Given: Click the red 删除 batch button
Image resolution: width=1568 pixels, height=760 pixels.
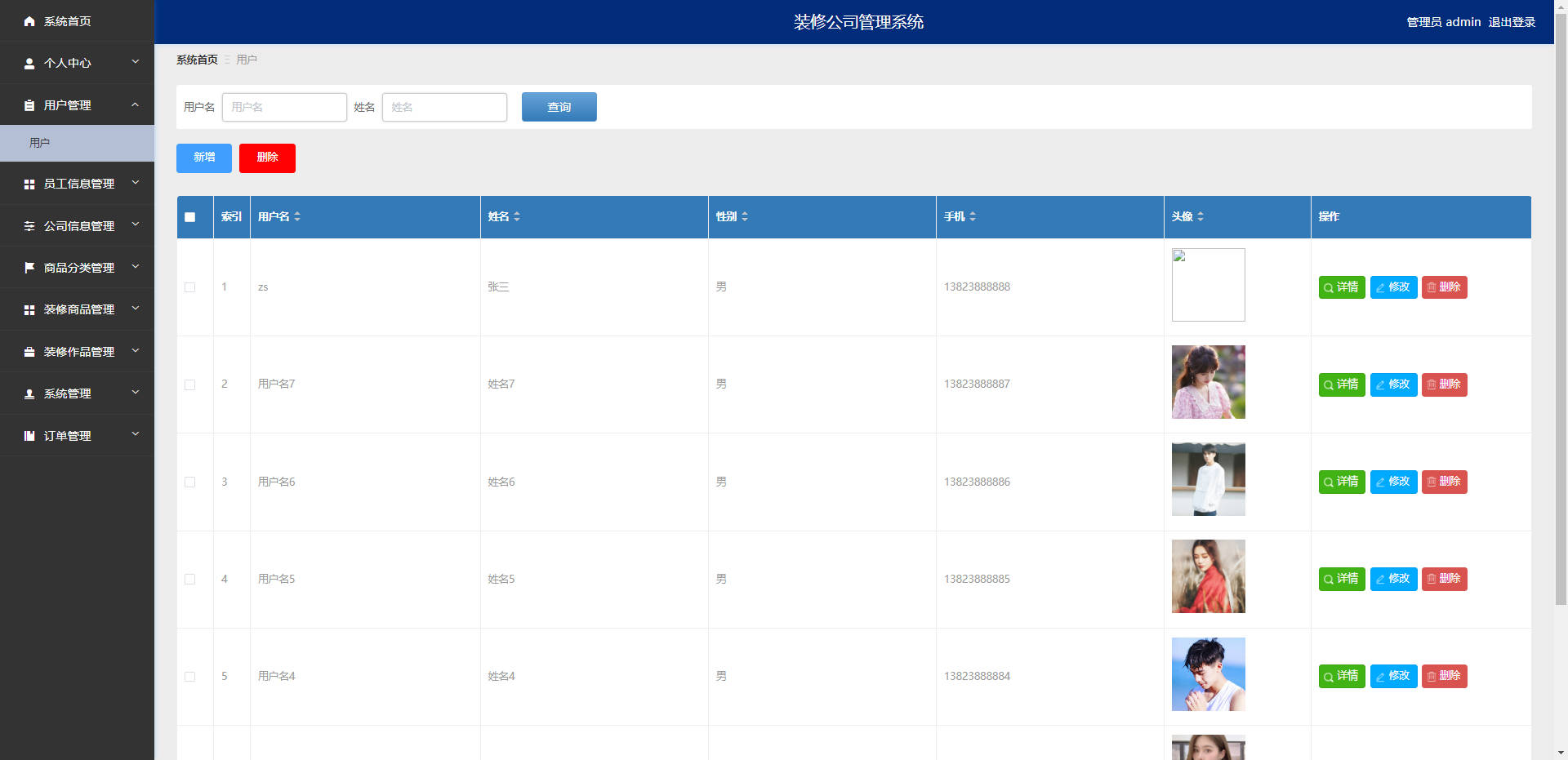Looking at the screenshot, I should 267,158.
